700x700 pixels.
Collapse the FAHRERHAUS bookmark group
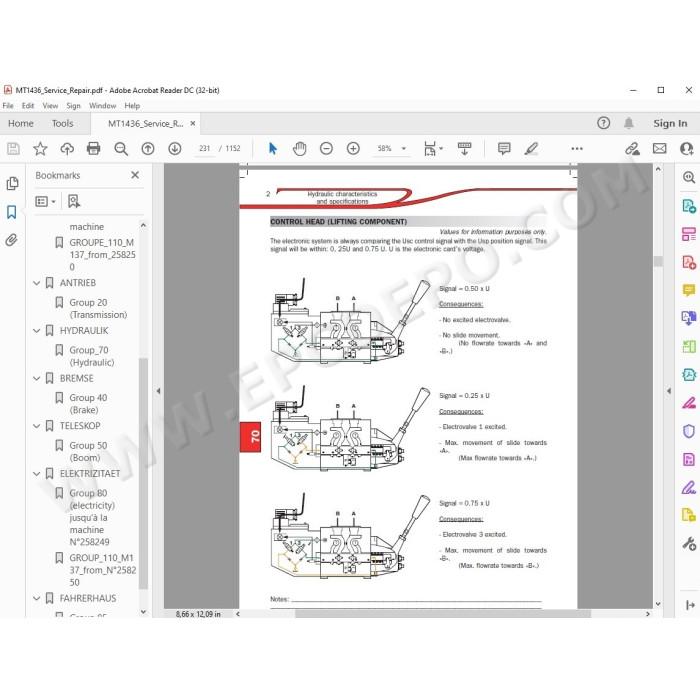click(x=37, y=598)
